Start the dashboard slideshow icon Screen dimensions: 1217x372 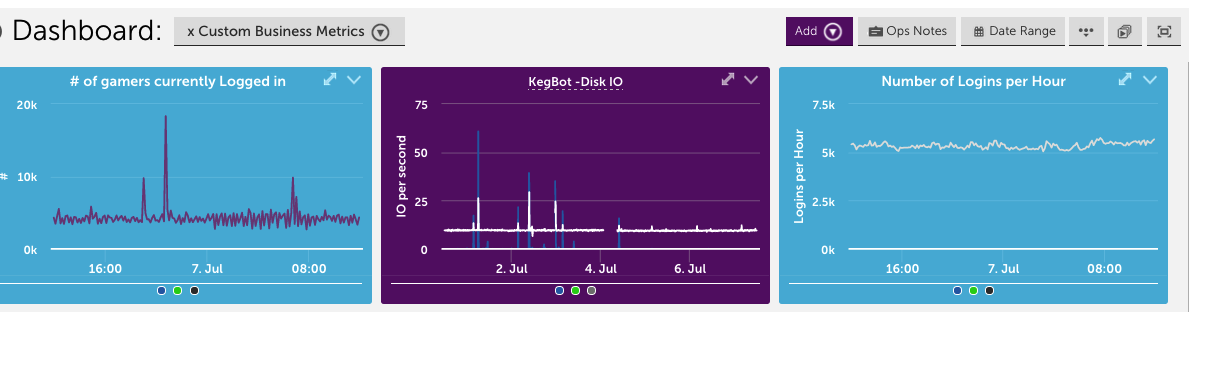(x=1124, y=31)
